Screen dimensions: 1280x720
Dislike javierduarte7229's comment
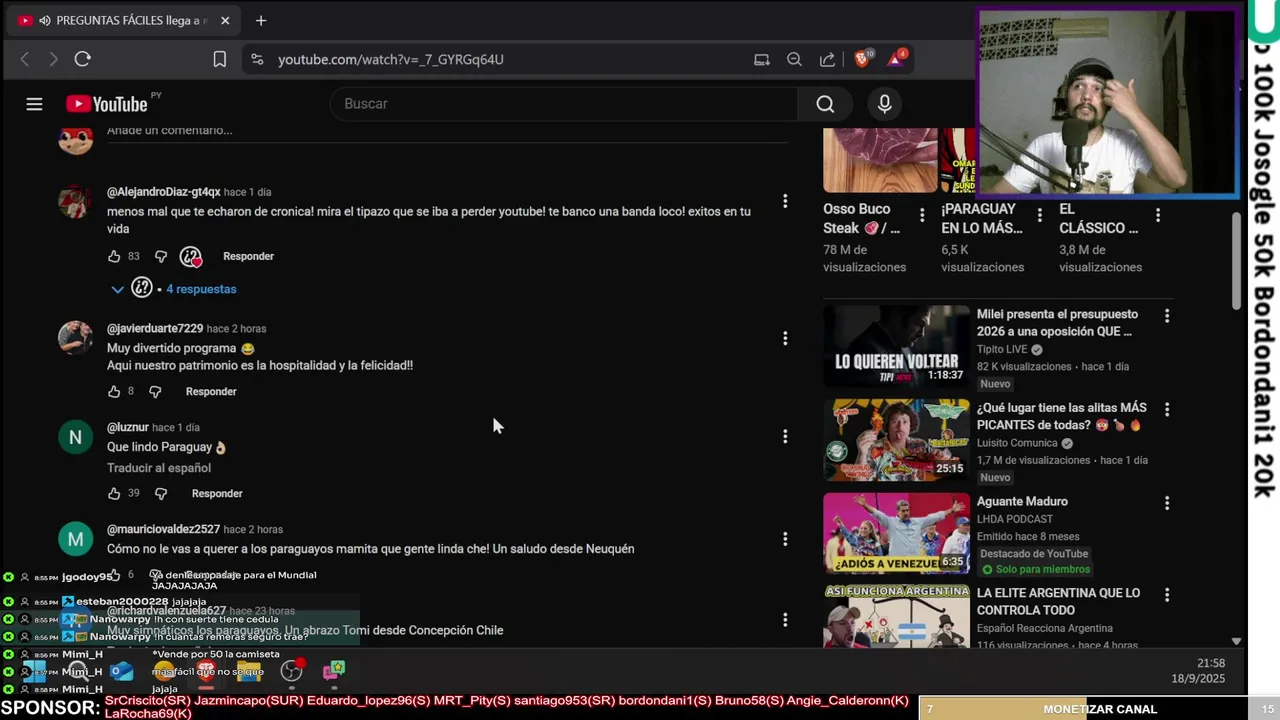(x=155, y=391)
